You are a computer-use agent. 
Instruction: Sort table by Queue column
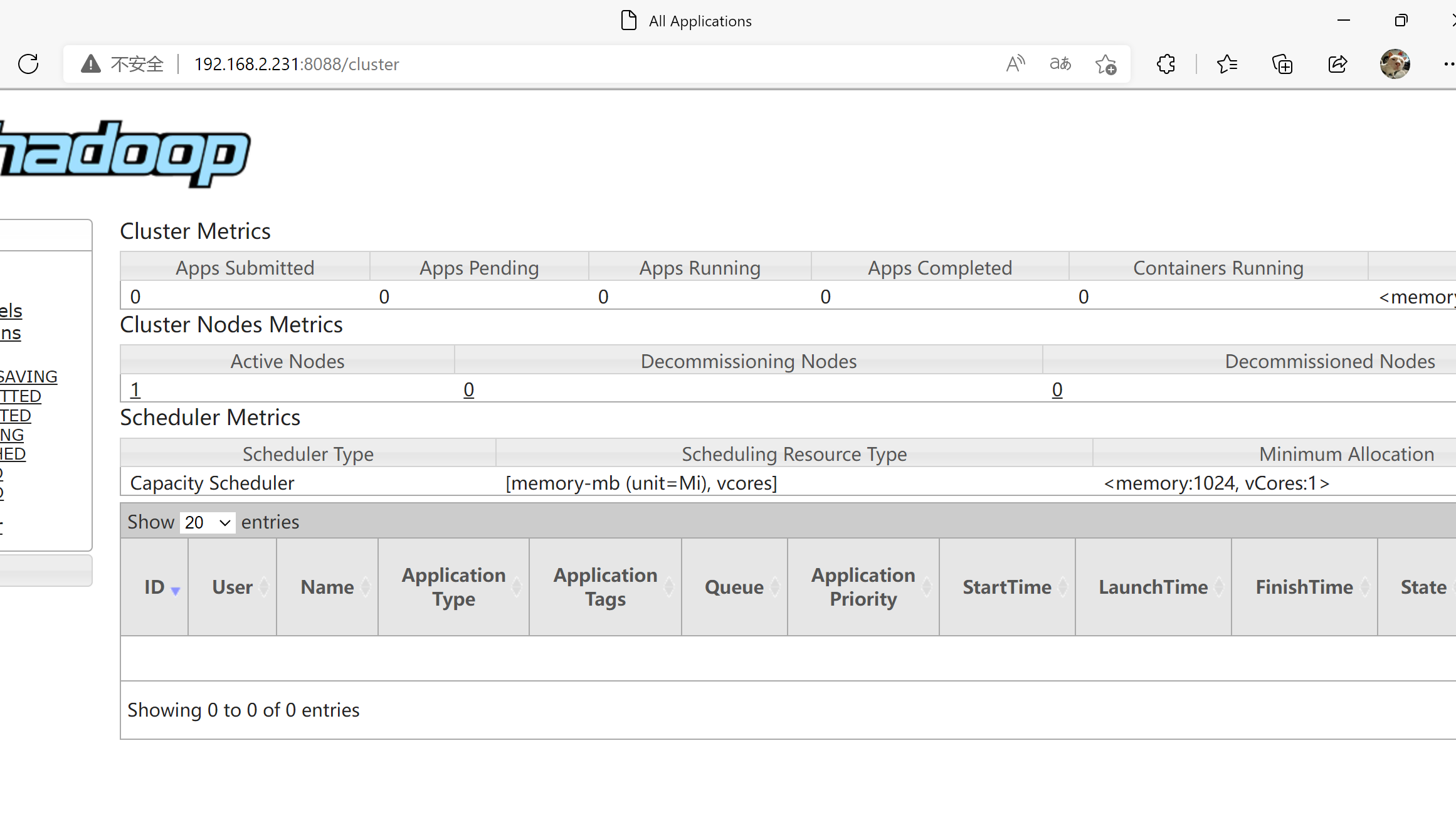tap(734, 587)
